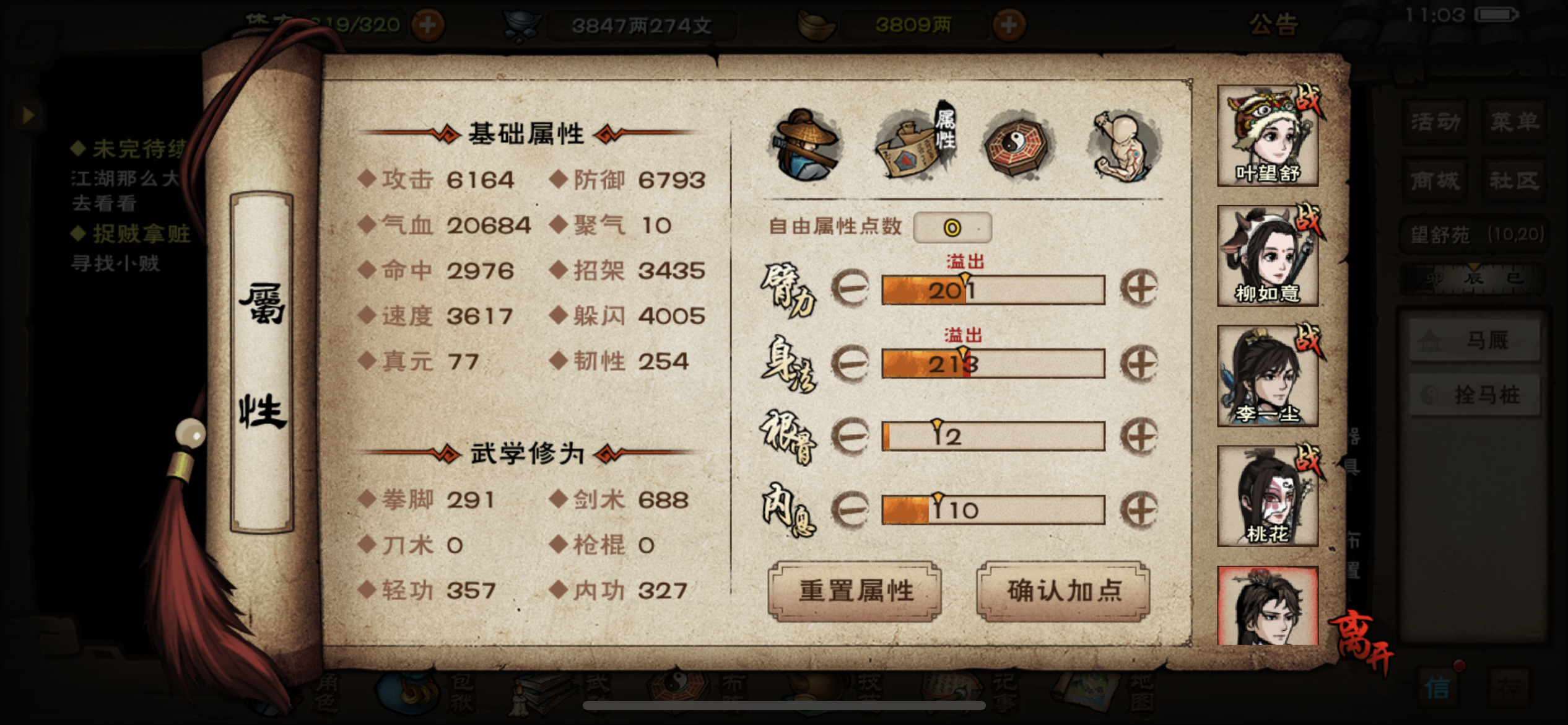Click the 内息 attribute slider bar
The height and width of the screenshot is (725, 1568).
click(993, 510)
